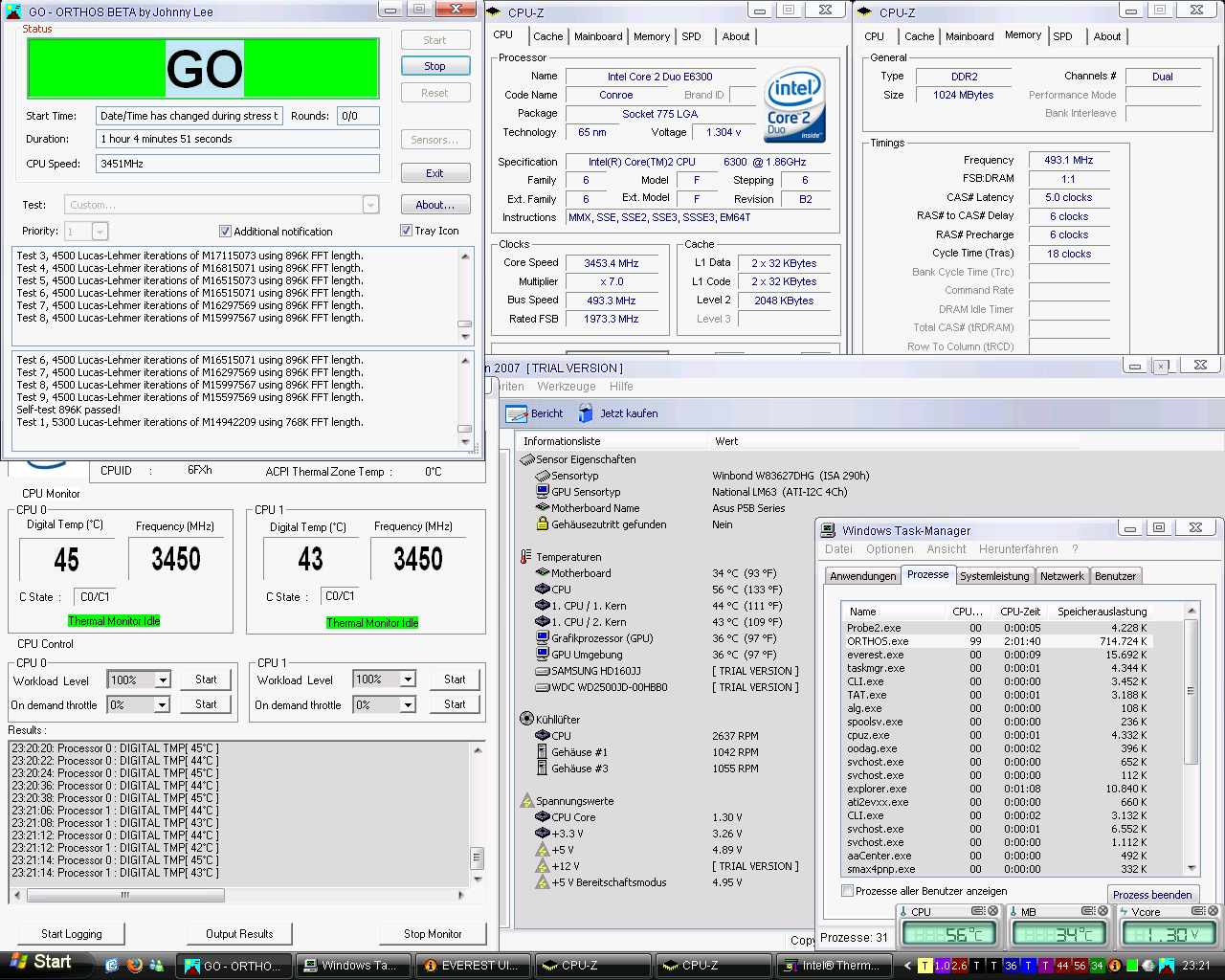This screenshot has width=1225, height=980.
Task: Click the Task-Manager process list scrollbar
Action: click(1192, 691)
